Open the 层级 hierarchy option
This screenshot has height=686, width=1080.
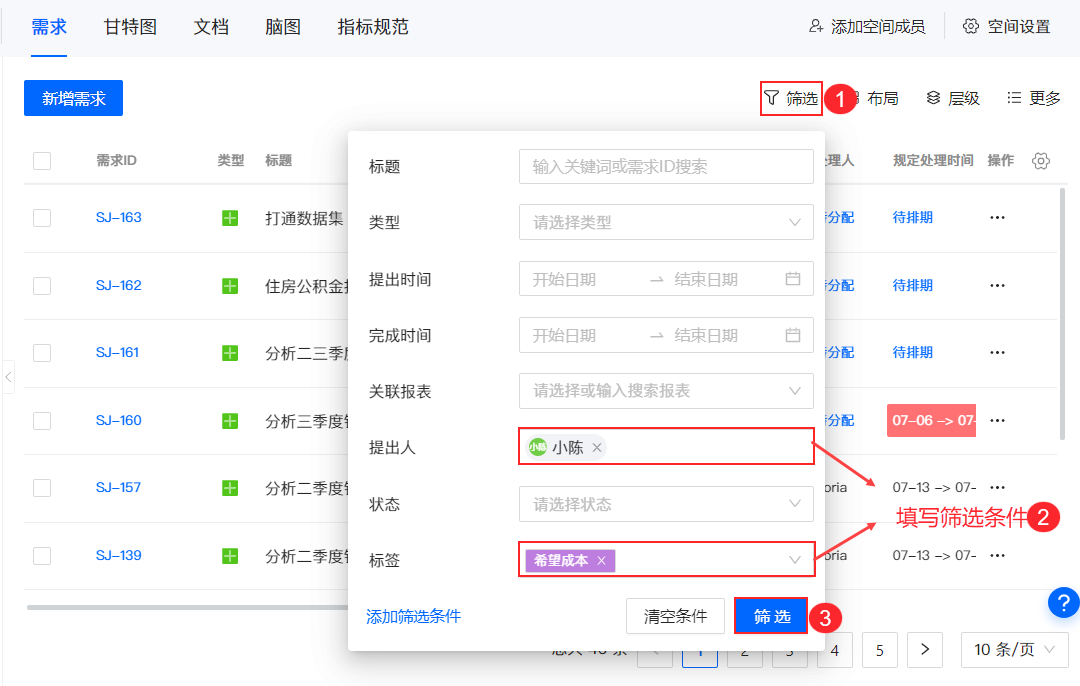tap(953, 98)
